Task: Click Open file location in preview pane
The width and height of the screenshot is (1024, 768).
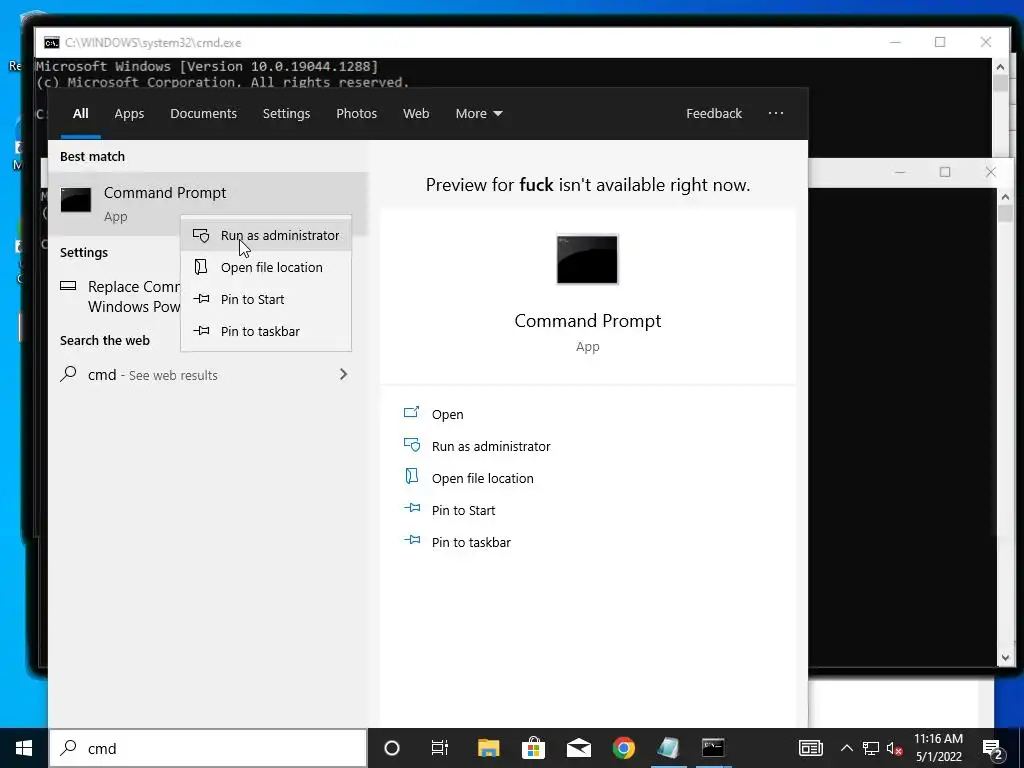Action: (483, 478)
